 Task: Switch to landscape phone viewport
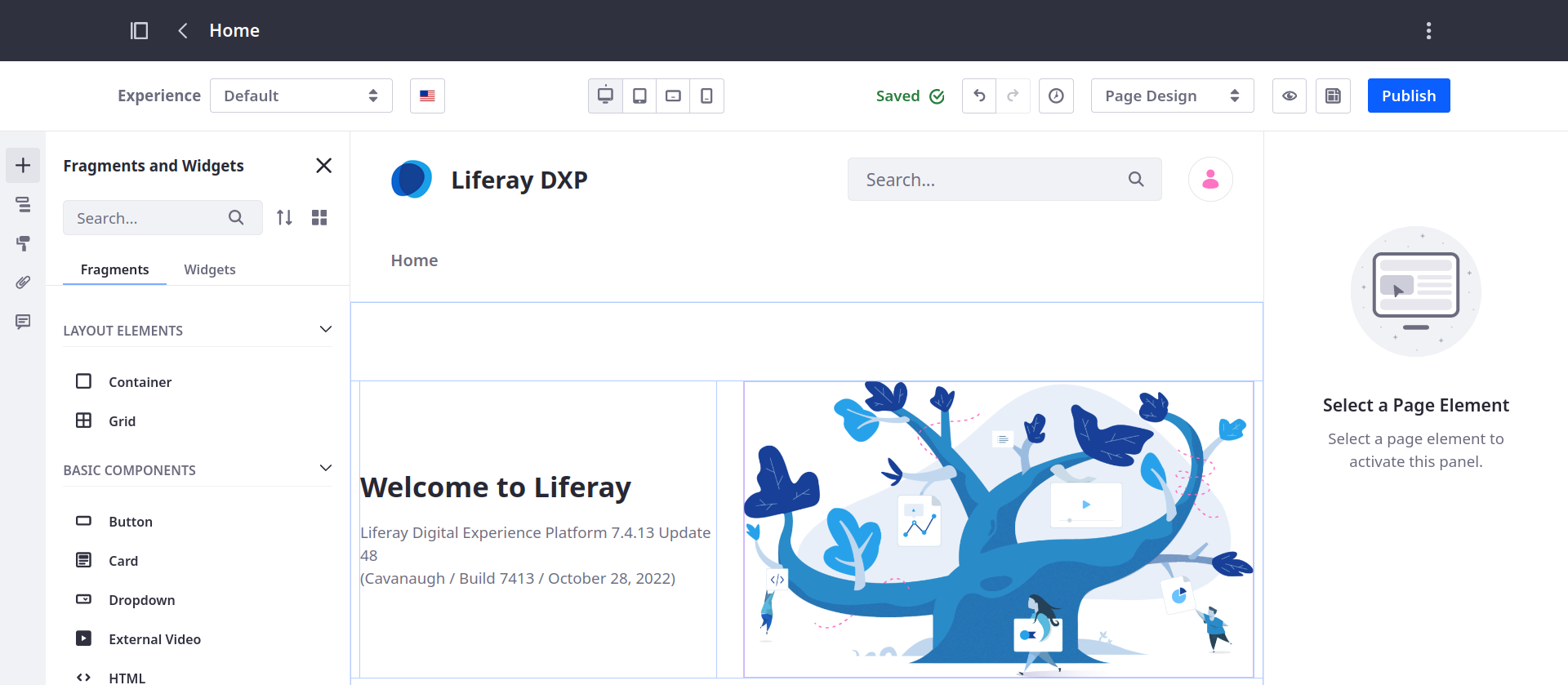tap(673, 96)
